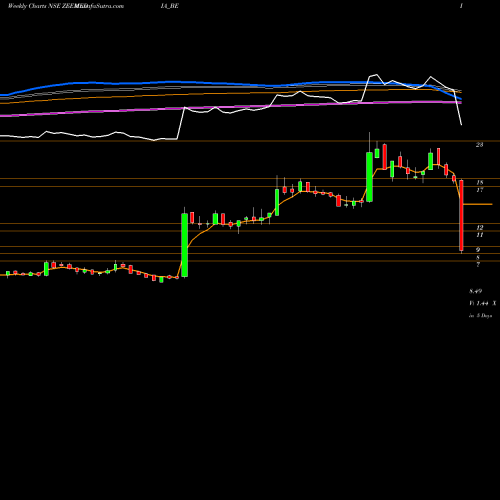Click the price label 17

[480, 190]
